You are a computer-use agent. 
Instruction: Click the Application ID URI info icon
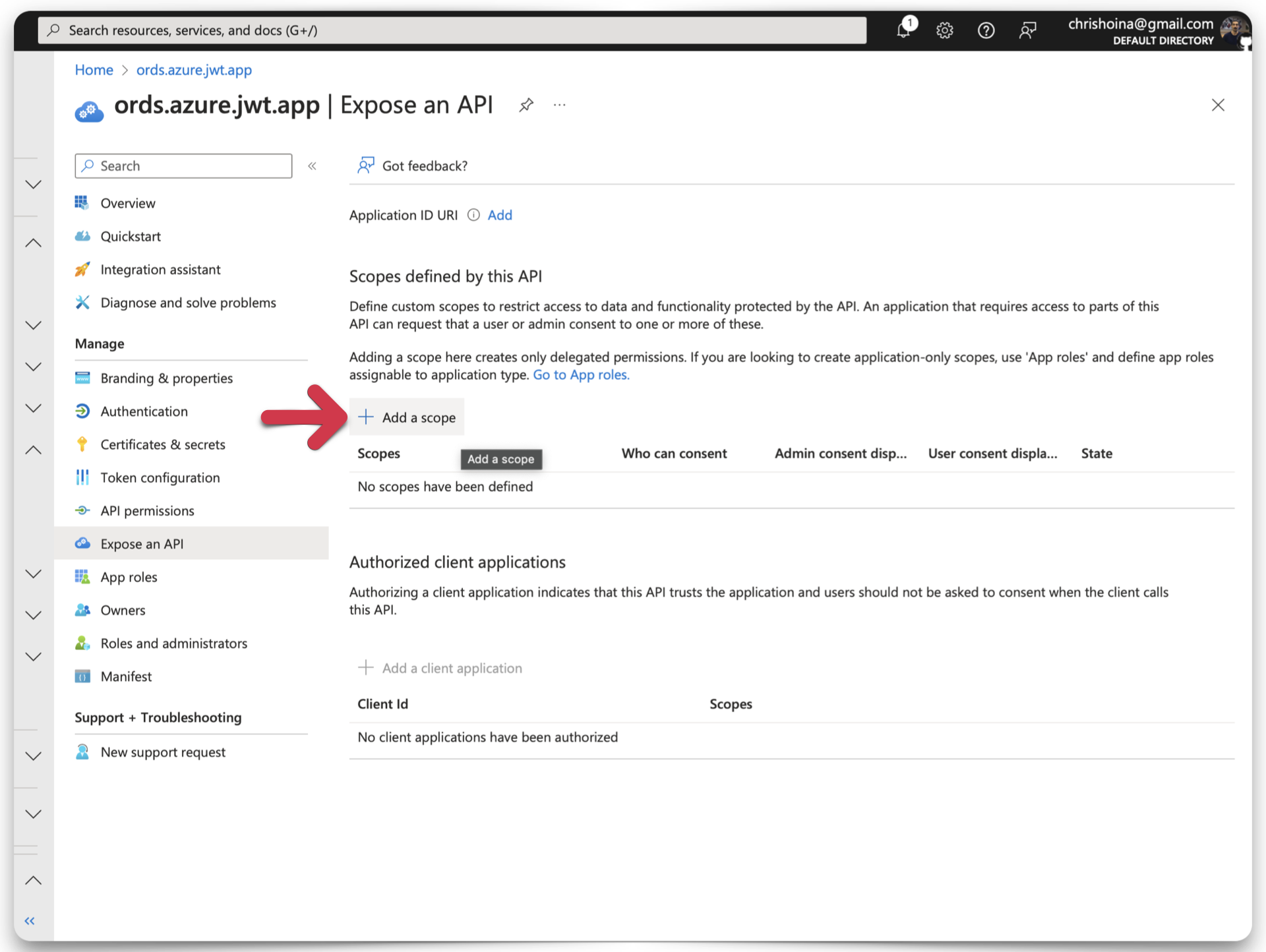(x=473, y=215)
